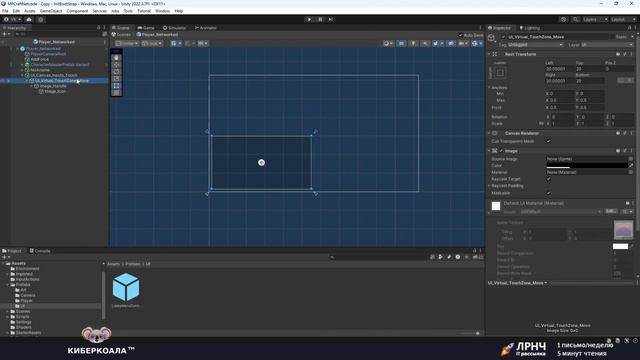Viewport: 640px width, 360px height.
Task: Collapse UI_Canvas_Inputs_Touch in the Hierarchy
Action: click(22, 75)
